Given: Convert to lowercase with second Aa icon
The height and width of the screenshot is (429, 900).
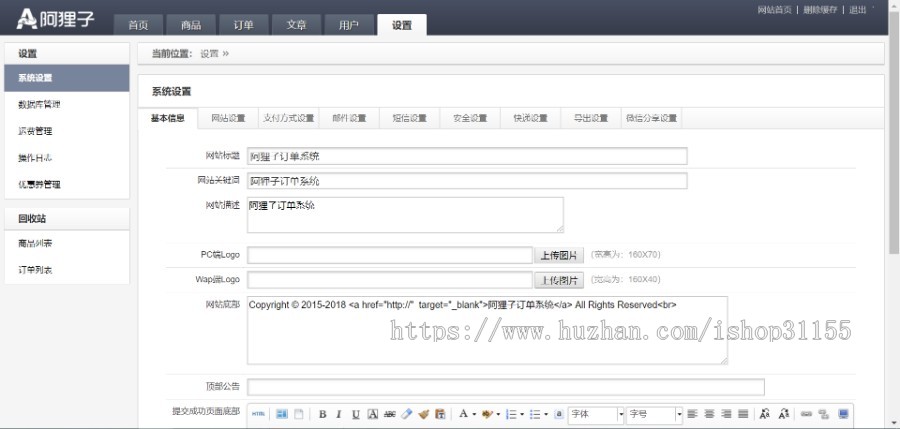Looking at the screenshot, I should pyautogui.click(x=783, y=414).
